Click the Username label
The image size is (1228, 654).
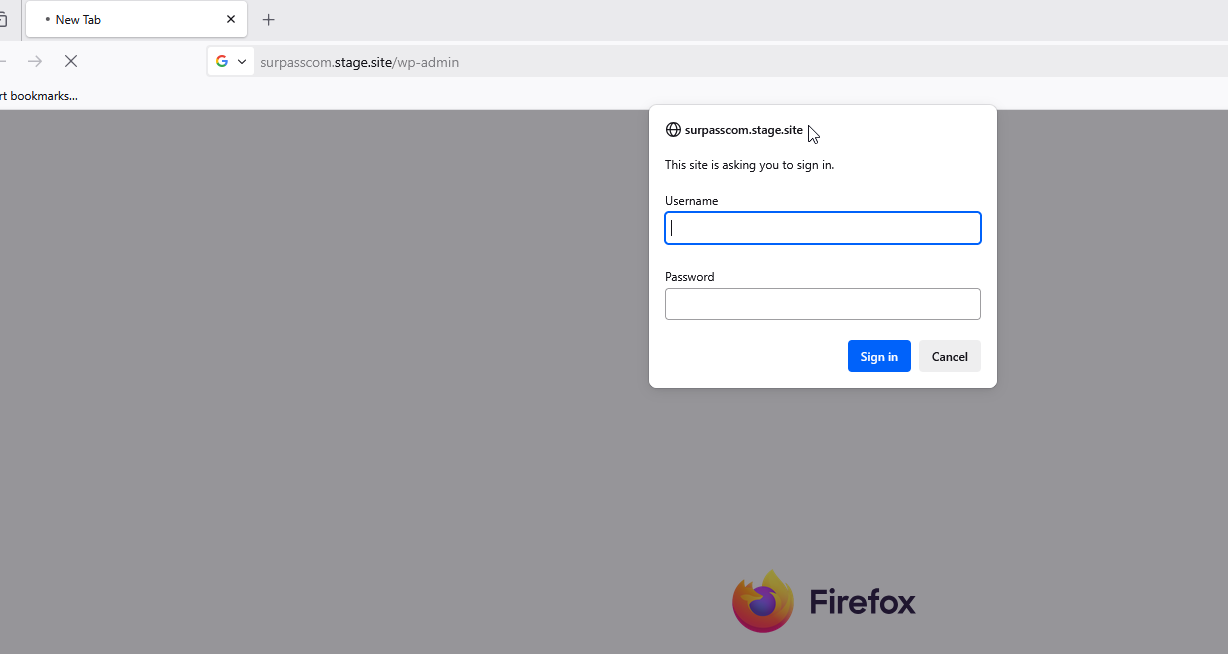click(x=691, y=201)
